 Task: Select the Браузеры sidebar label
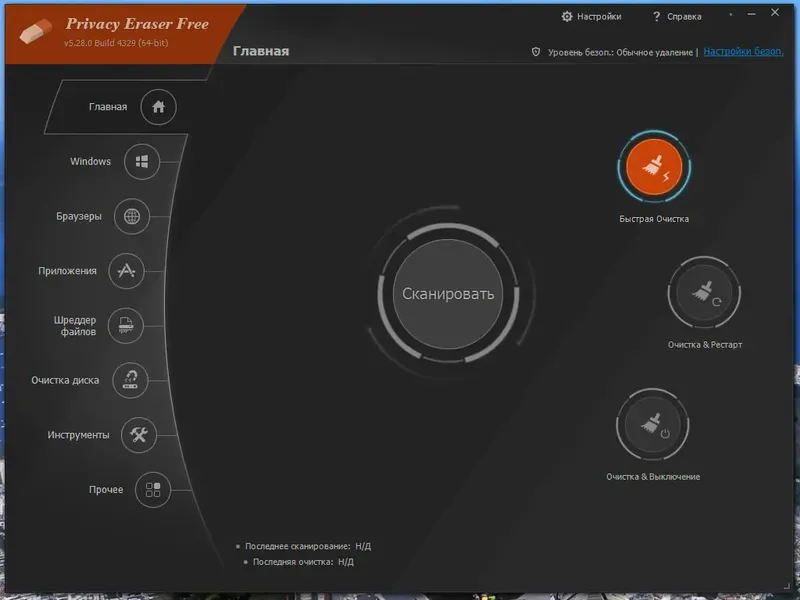tap(79, 216)
